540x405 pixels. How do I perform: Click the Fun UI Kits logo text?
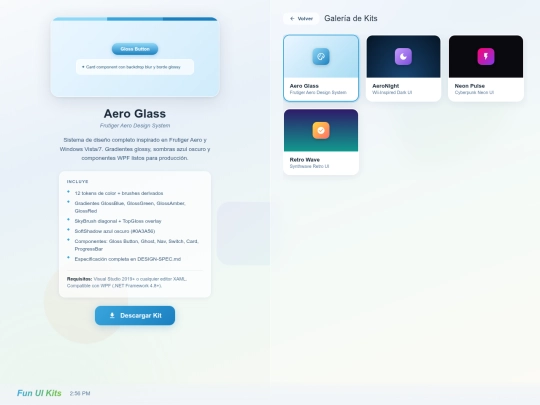coord(39,393)
